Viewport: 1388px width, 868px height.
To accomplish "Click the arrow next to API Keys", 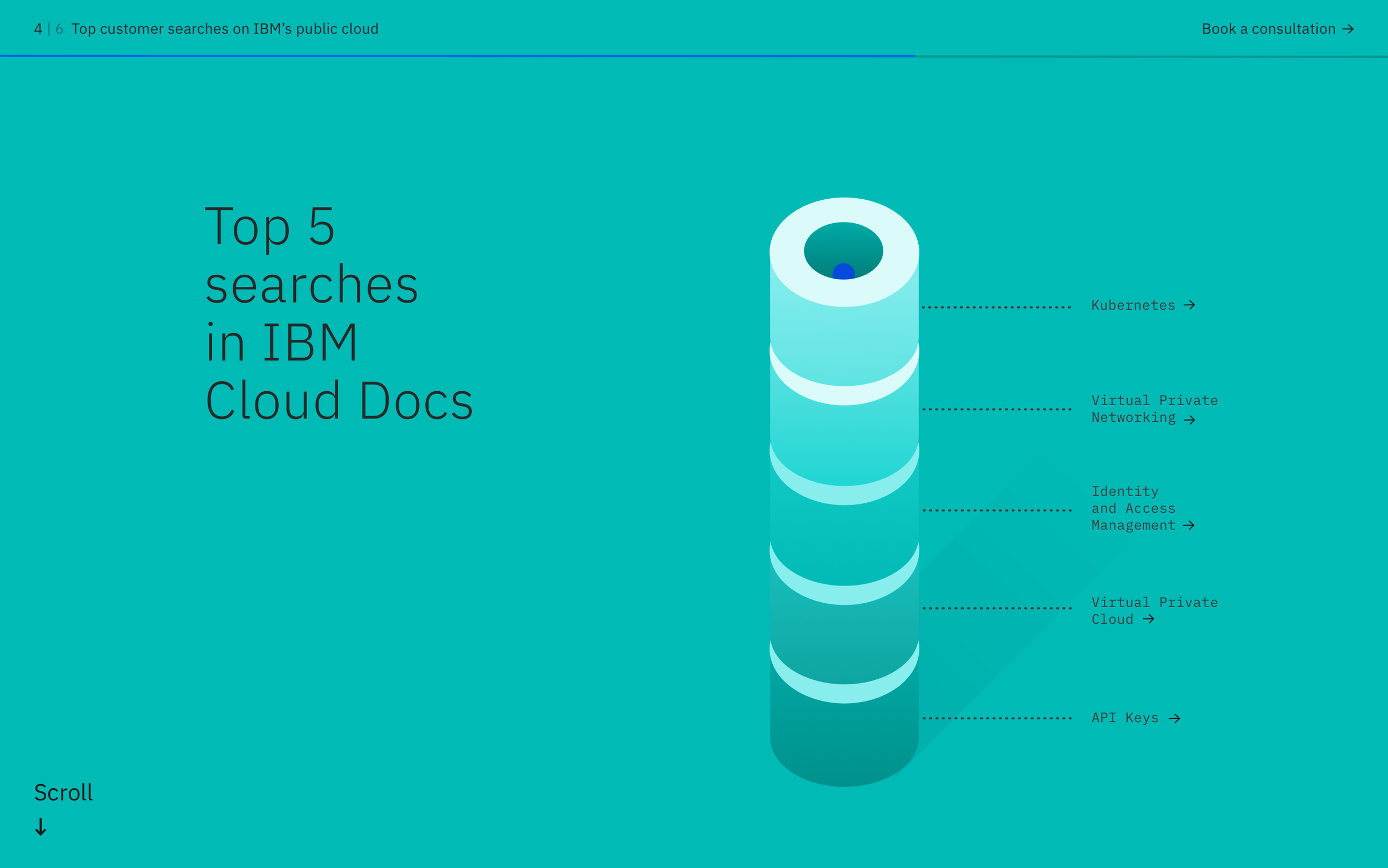I will click(x=1174, y=718).
